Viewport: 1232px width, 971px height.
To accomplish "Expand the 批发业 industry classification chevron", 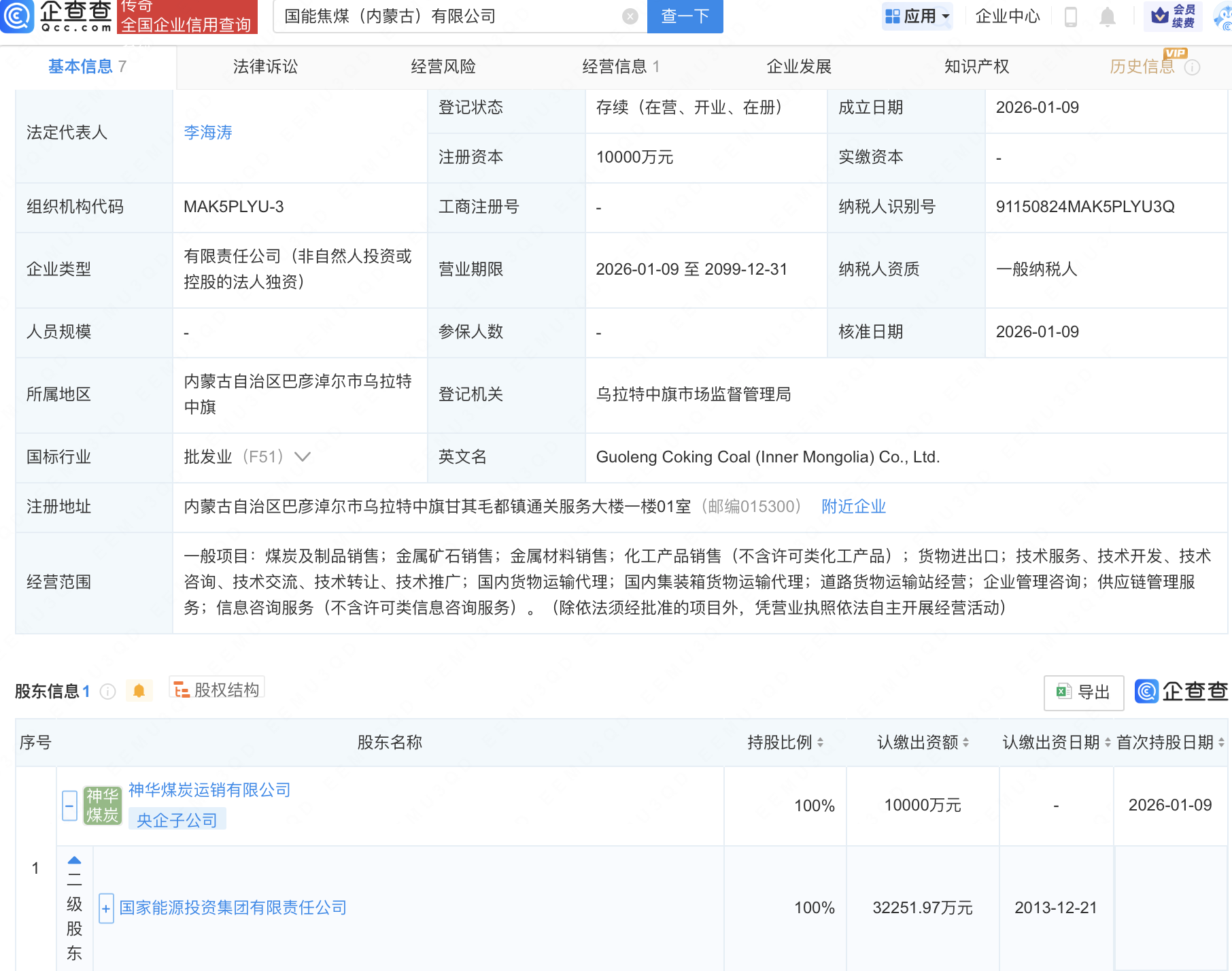I will pyautogui.click(x=303, y=457).
